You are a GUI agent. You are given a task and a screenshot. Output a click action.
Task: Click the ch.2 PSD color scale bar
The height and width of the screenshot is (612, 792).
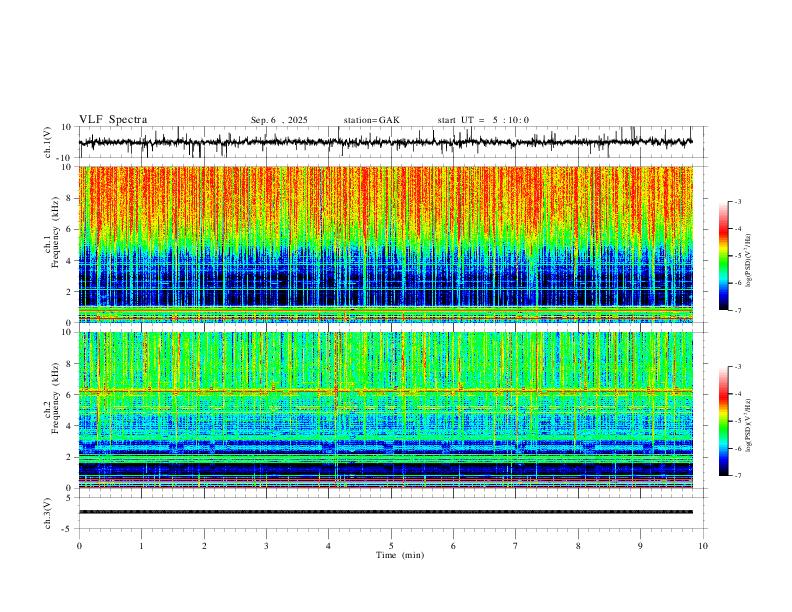[x=724, y=421]
